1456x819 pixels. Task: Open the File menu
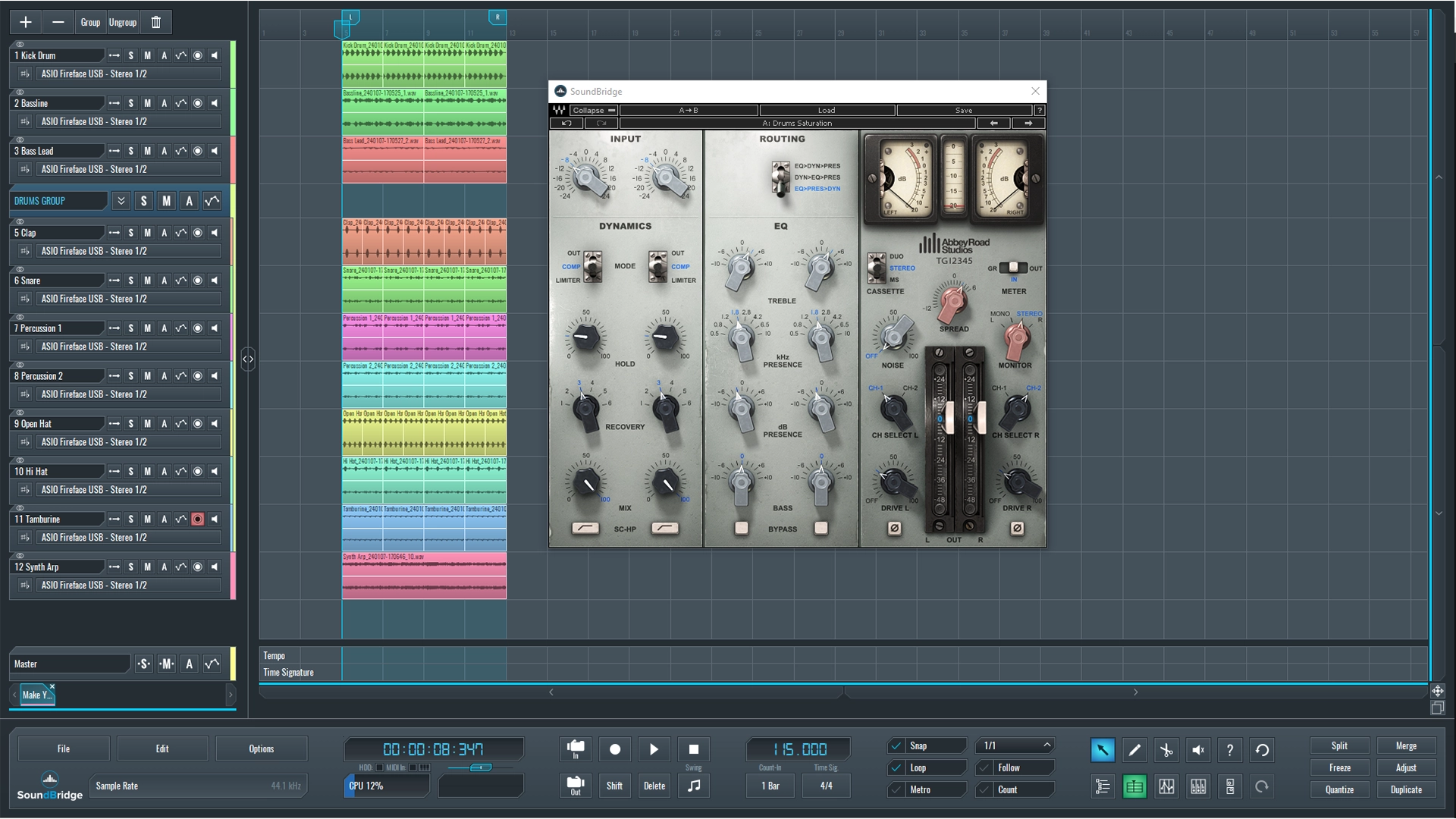[x=64, y=748]
